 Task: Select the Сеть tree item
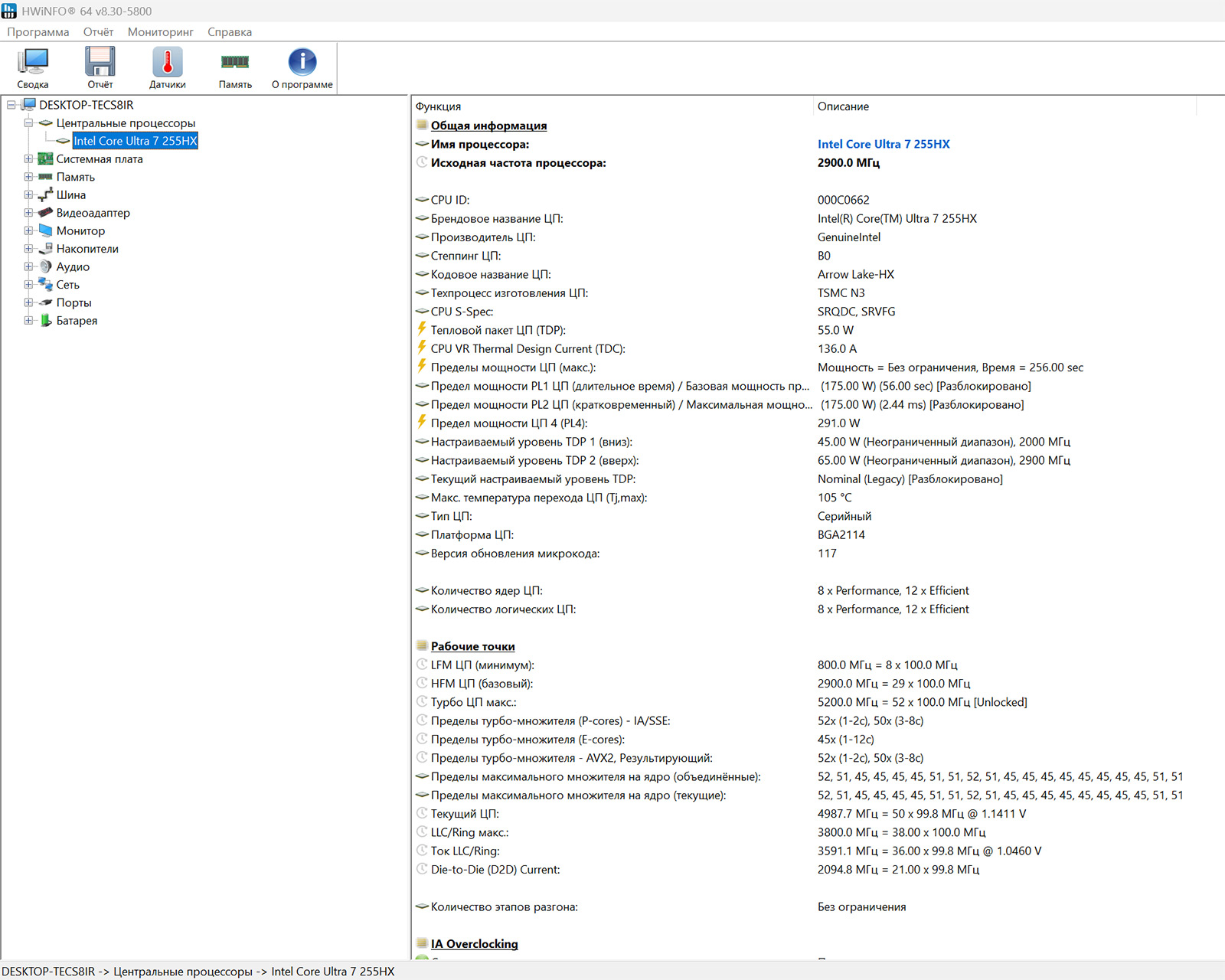(x=67, y=285)
